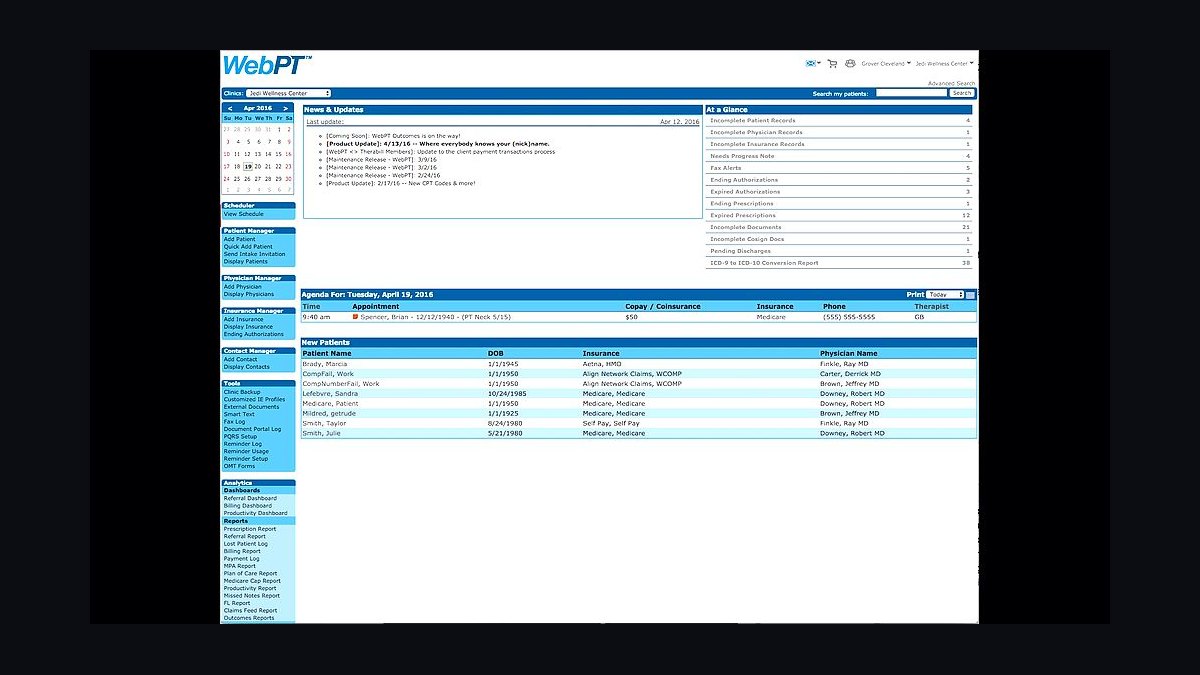Image resolution: width=1200 pixels, height=675 pixels.
Task: Click Quick Add Patient link
Action: pyautogui.click(x=247, y=247)
